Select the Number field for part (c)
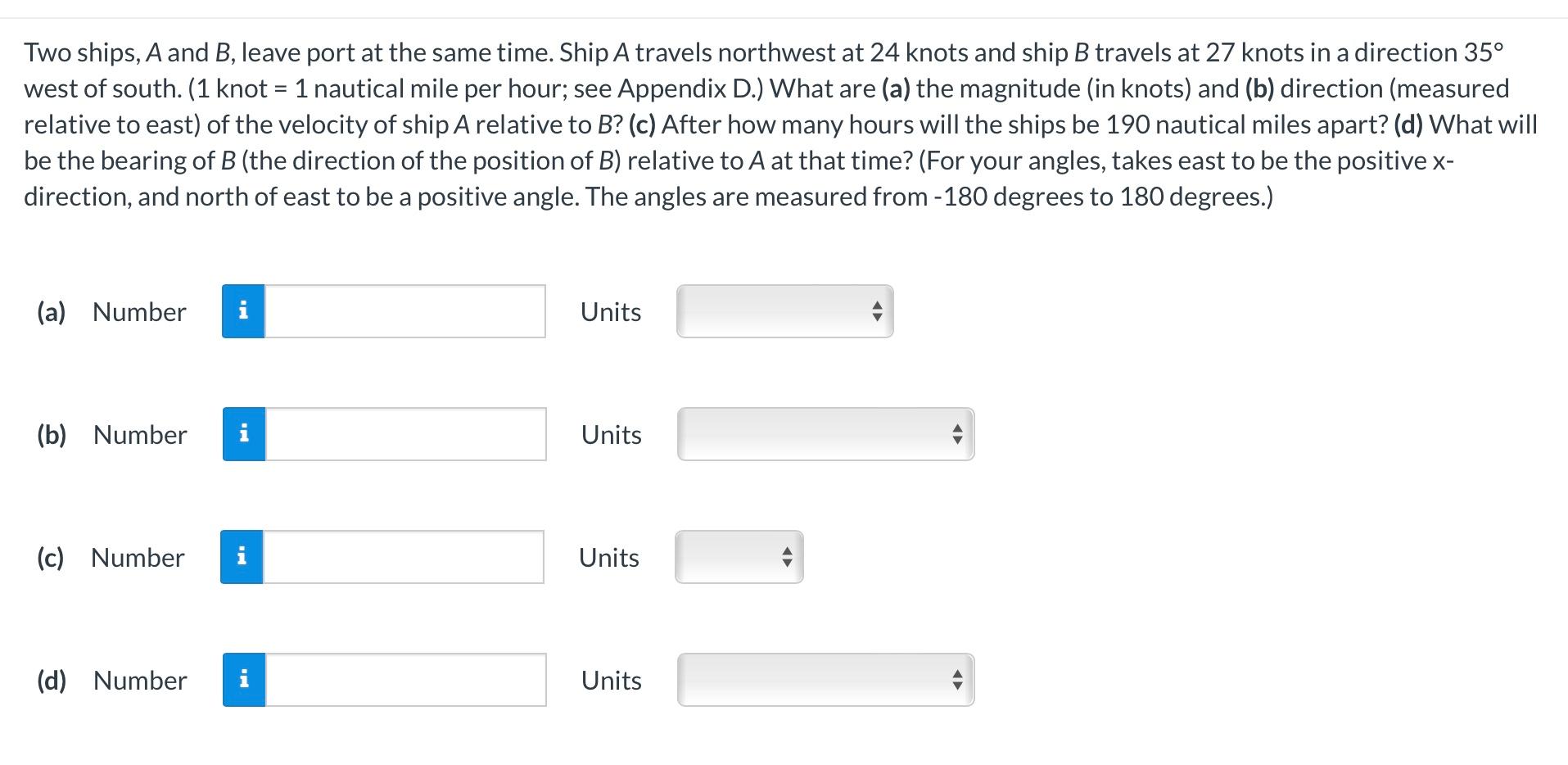Image resolution: width=1568 pixels, height=765 pixels. point(403,557)
